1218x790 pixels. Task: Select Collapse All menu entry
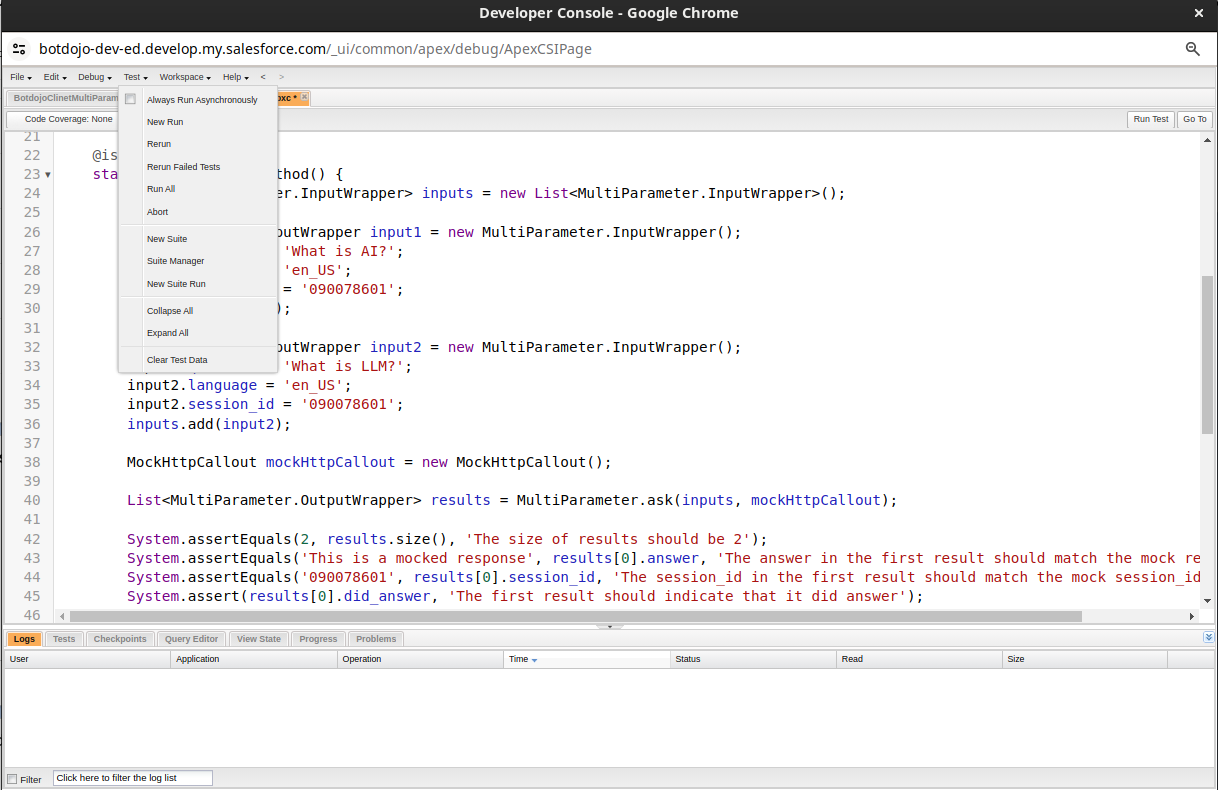point(197,311)
